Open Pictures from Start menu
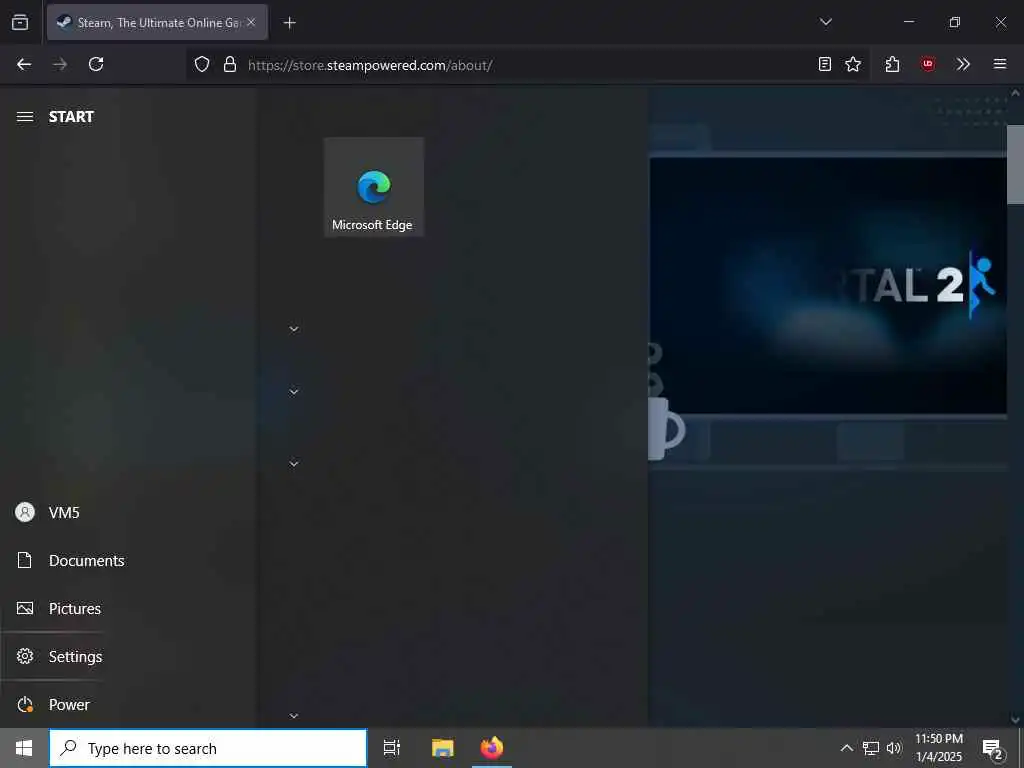This screenshot has width=1024, height=768. pos(59,609)
